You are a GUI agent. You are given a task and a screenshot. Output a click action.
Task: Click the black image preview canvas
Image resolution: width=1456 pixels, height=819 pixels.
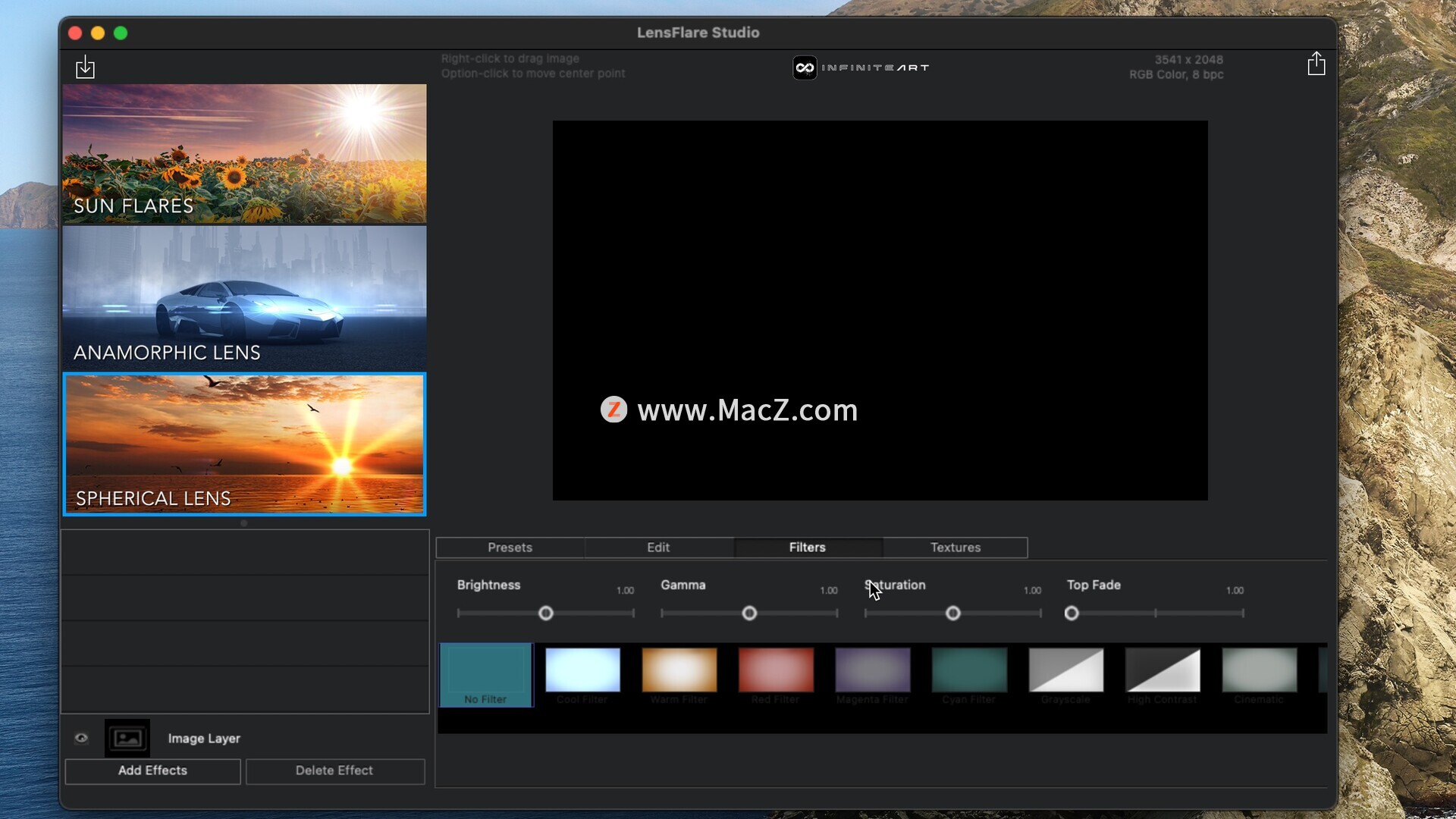coord(880,310)
